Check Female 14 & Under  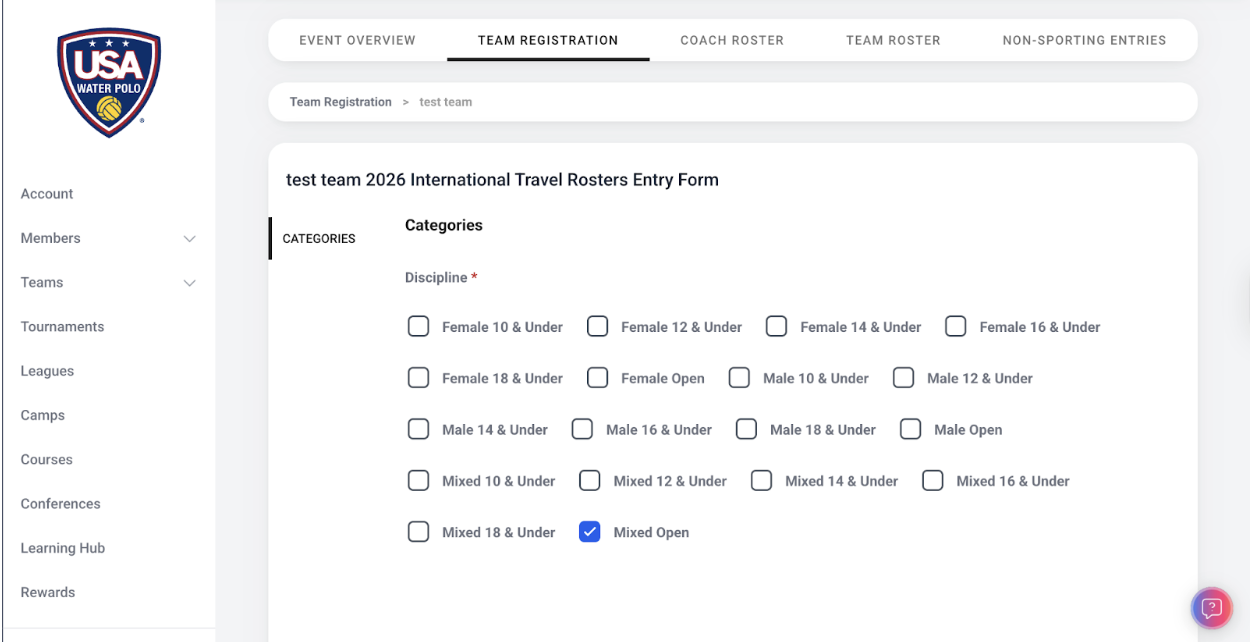[776, 326]
